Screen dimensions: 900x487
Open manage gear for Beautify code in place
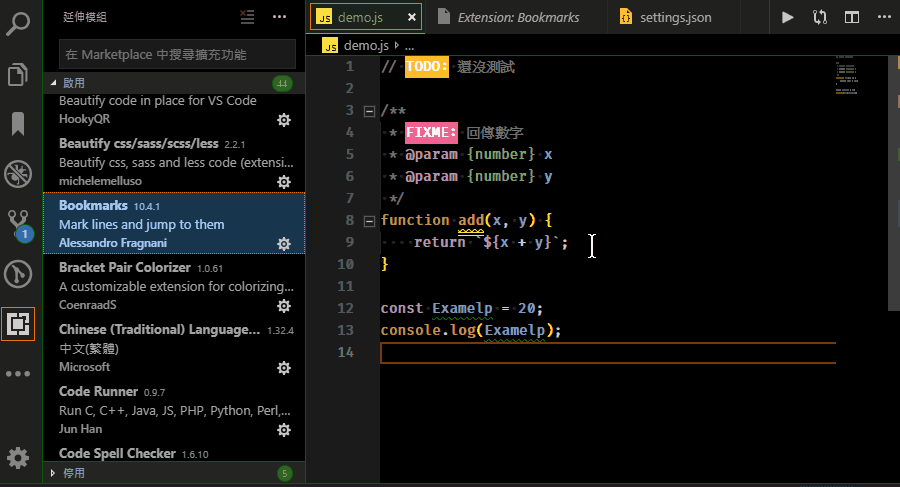(x=284, y=119)
